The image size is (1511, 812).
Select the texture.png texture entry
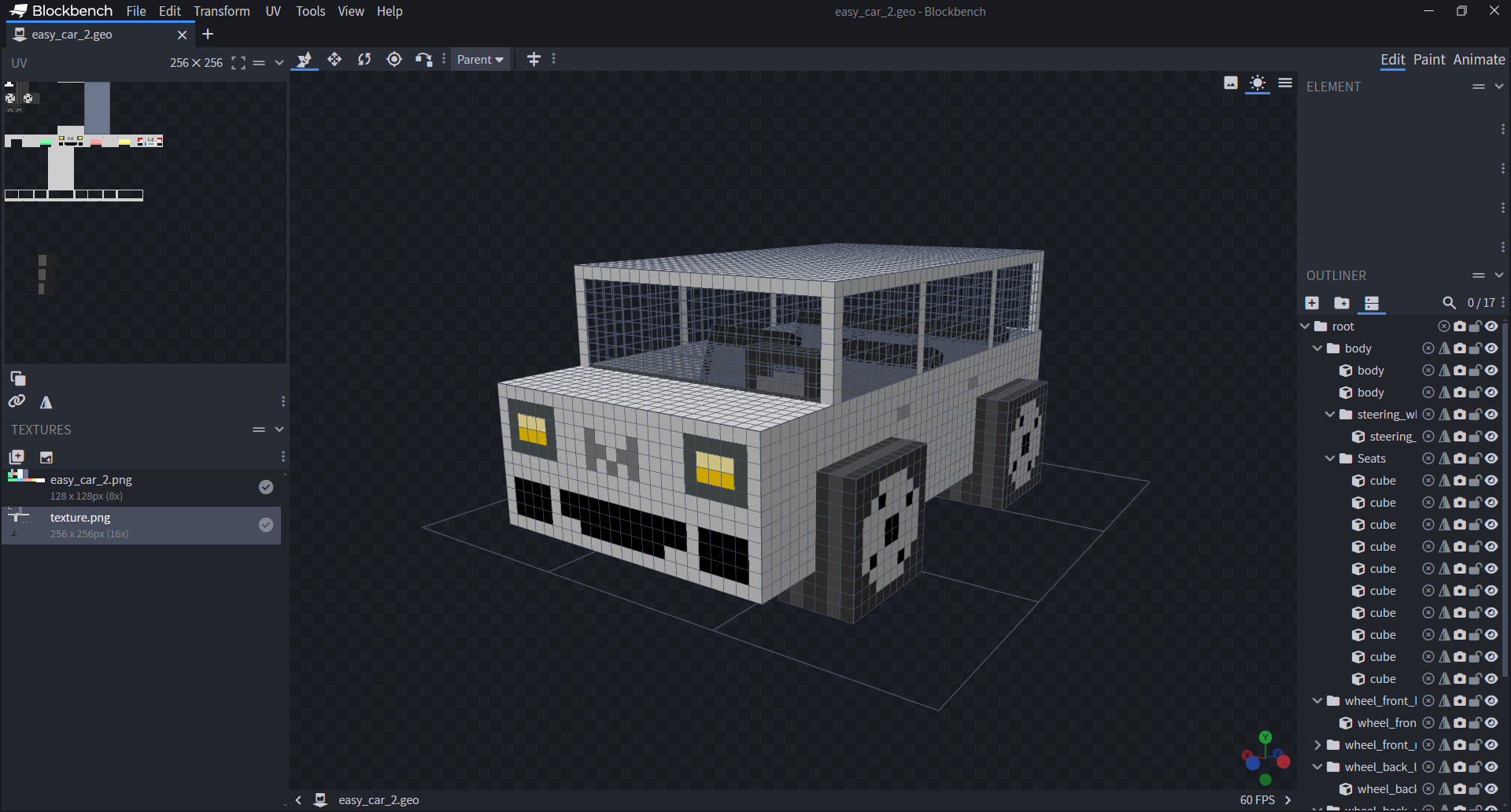coord(142,526)
